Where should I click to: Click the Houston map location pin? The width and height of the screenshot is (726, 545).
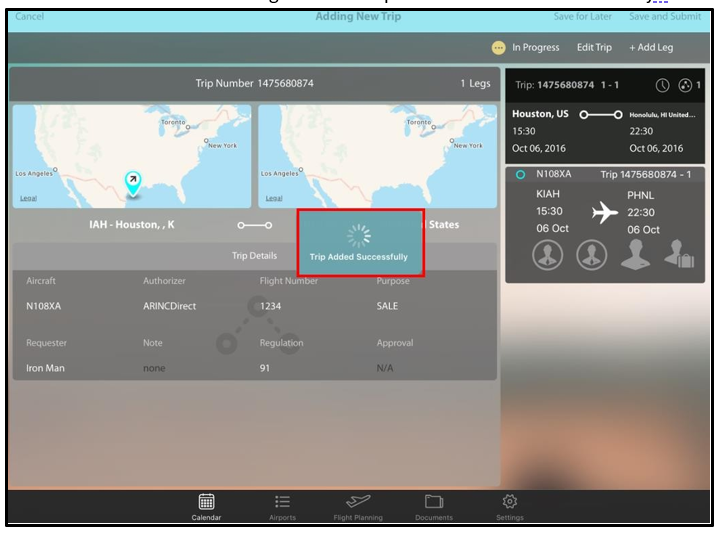click(132, 180)
